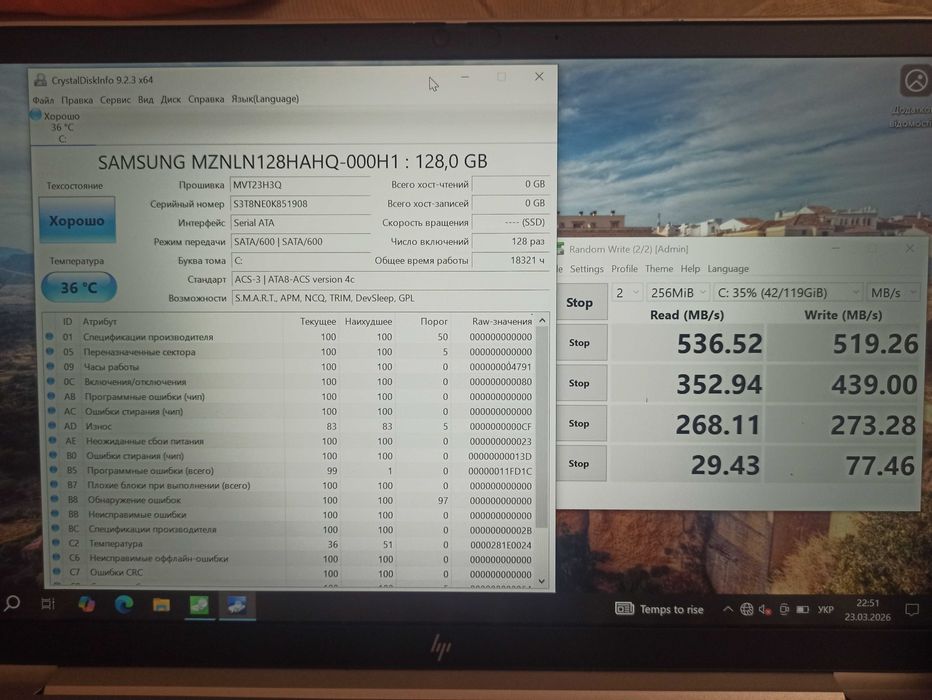Click the Атрибут column header
Viewport: 932px width, 700px height.
point(99,321)
